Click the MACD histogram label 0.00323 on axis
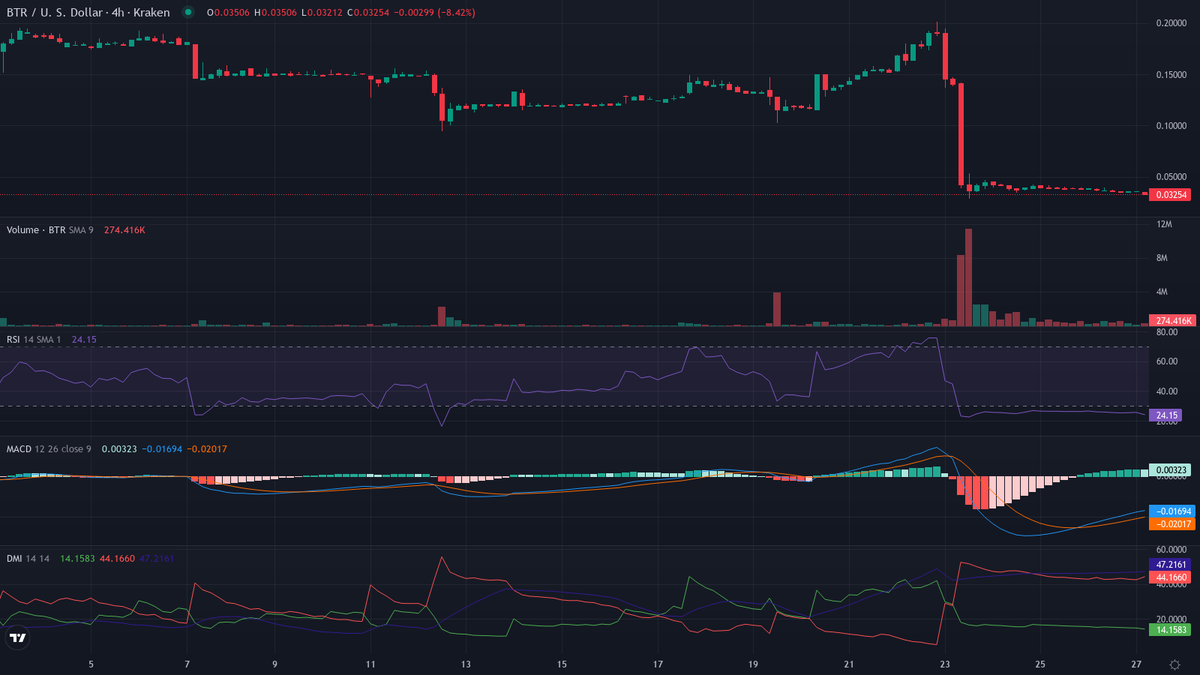The width and height of the screenshot is (1200, 675). pyautogui.click(x=1171, y=469)
